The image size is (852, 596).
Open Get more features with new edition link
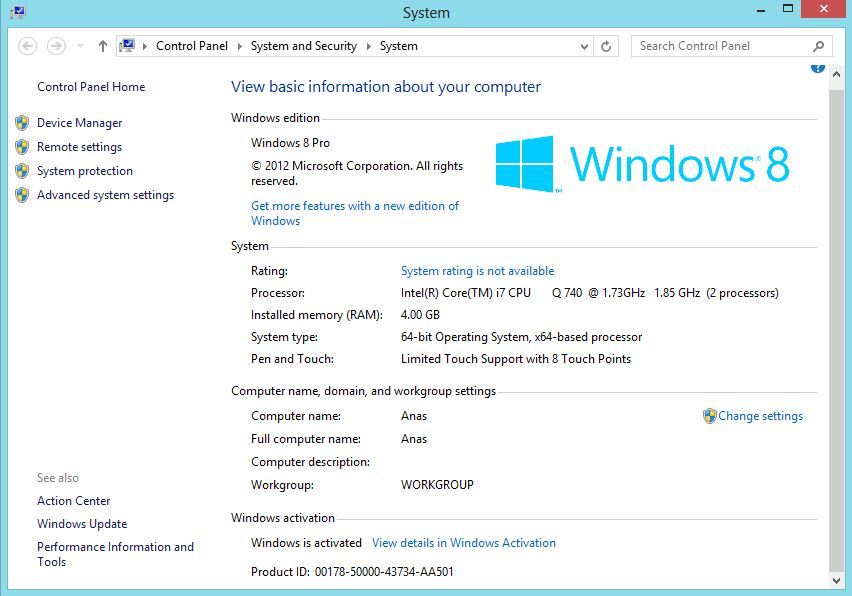pos(355,214)
